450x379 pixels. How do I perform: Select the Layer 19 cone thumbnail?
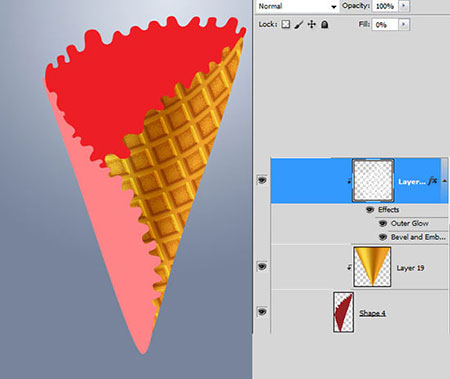(372, 267)
